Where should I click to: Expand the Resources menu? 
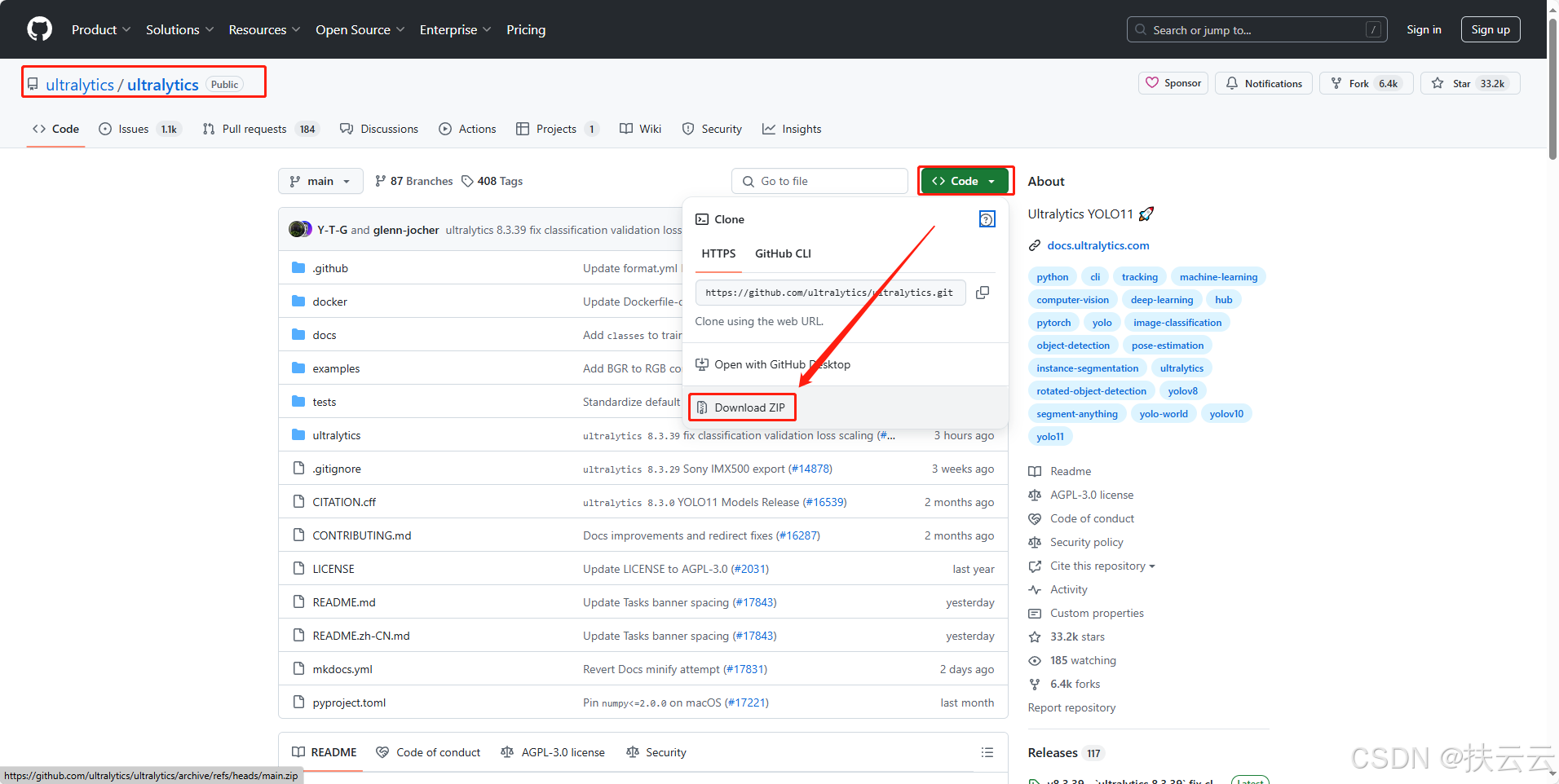point(264,29)
